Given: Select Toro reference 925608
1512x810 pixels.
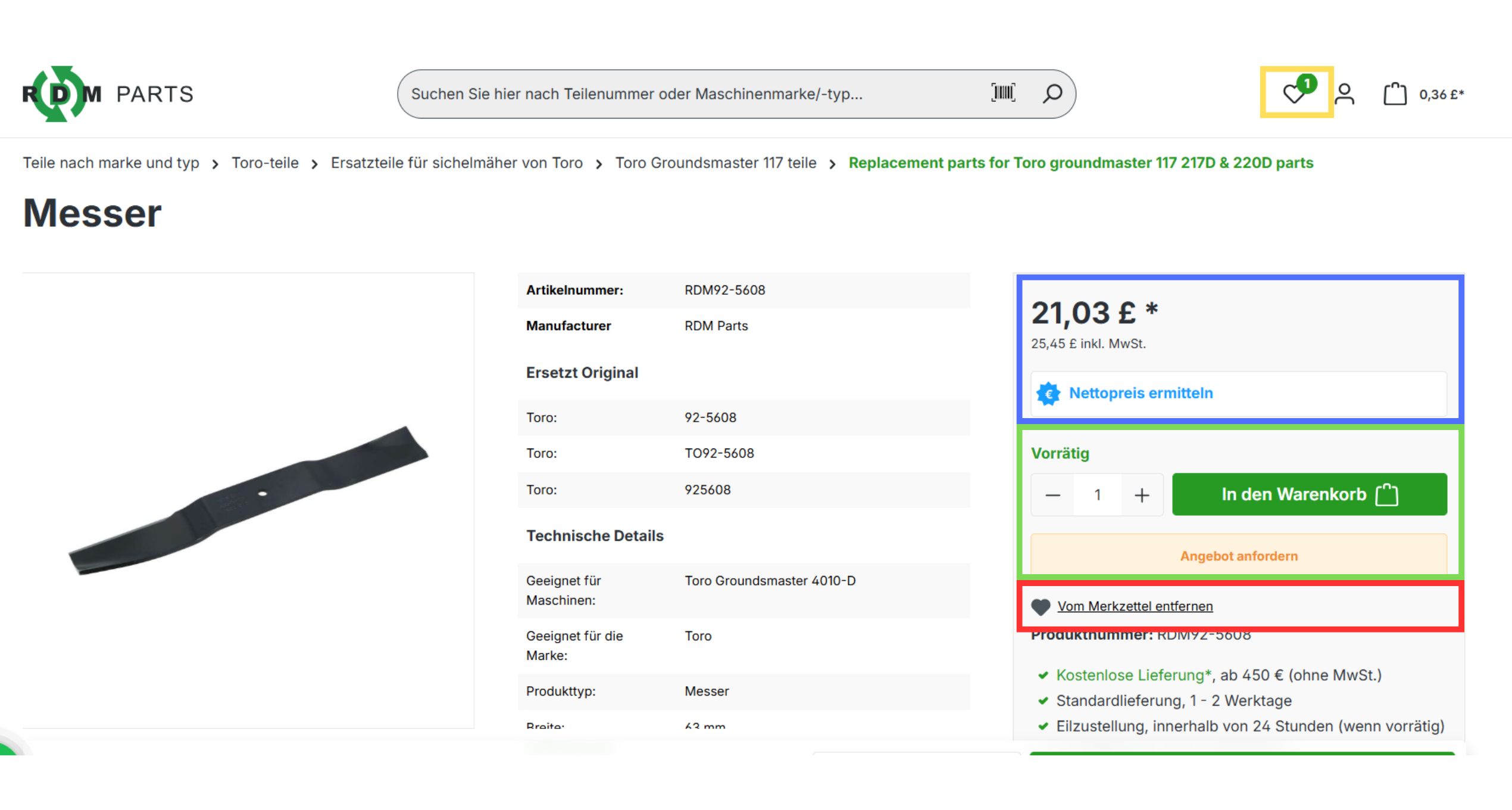Looking at the screenshot, I should click(x=707, y=490).
